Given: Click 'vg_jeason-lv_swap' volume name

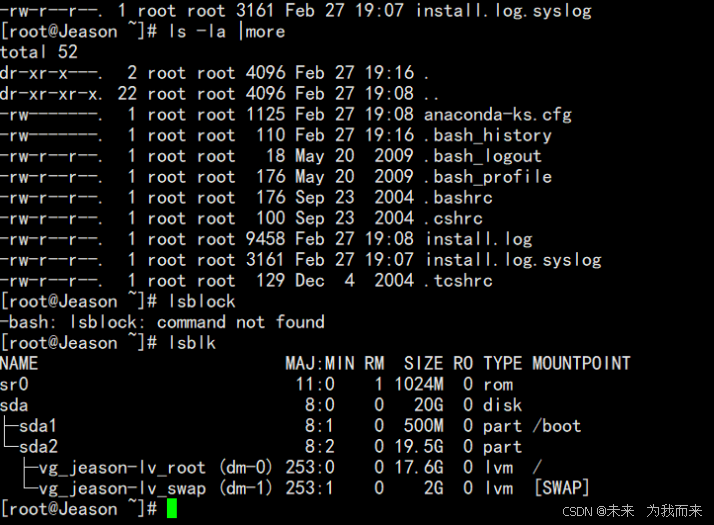Looking at the screenshot, I should [122, 488].
